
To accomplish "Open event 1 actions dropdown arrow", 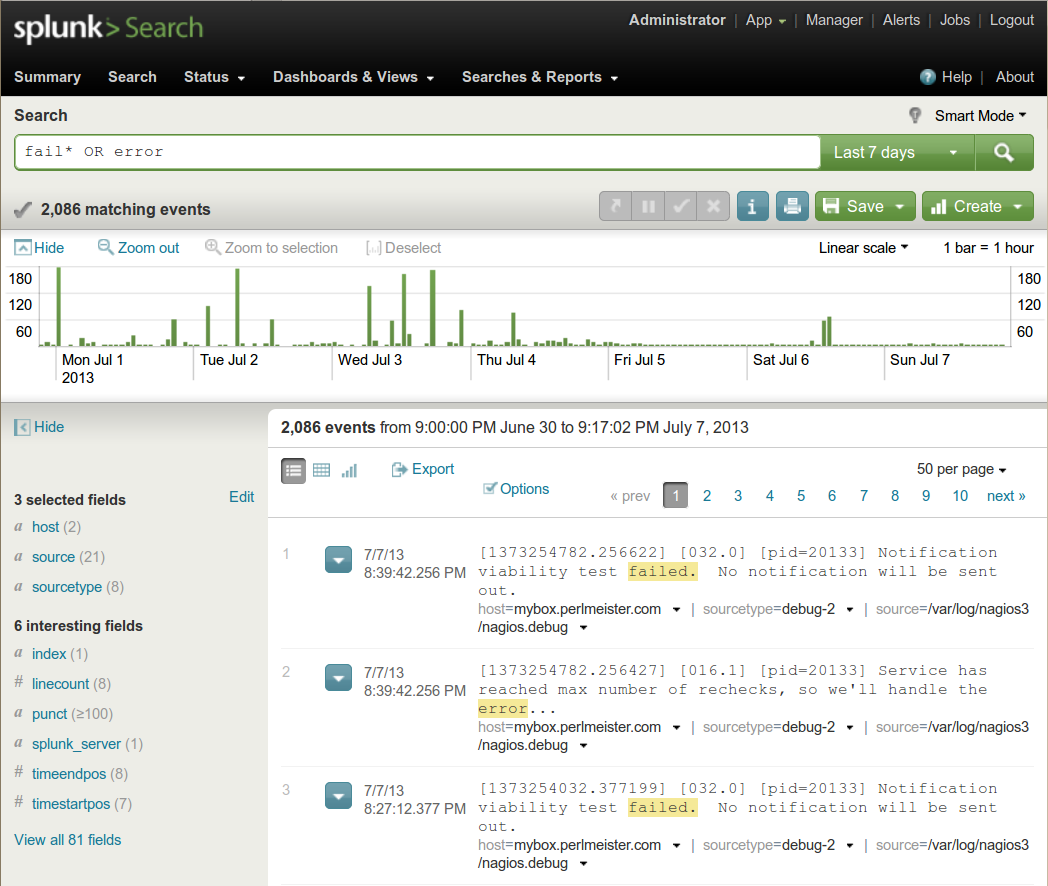I will click(x=338, y=560).
